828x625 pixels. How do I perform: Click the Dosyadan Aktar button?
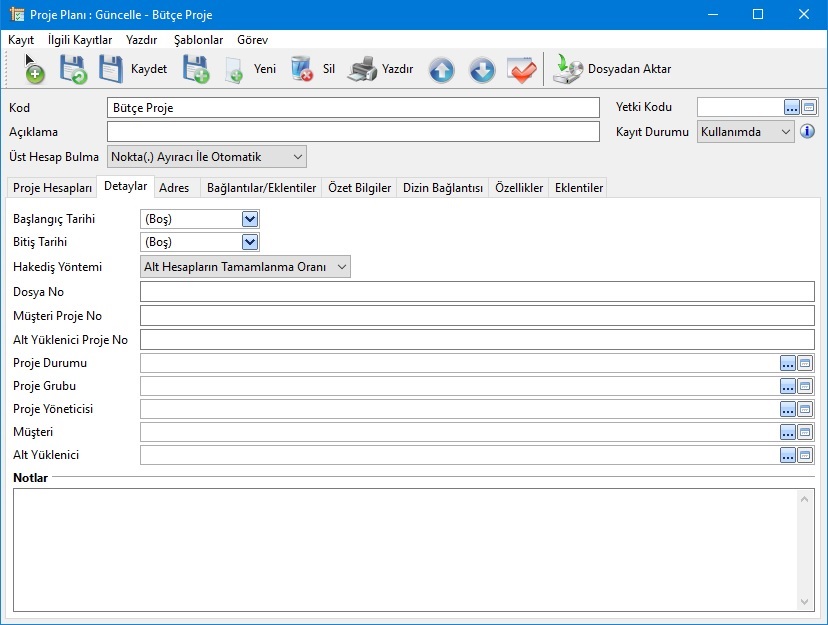613,69
